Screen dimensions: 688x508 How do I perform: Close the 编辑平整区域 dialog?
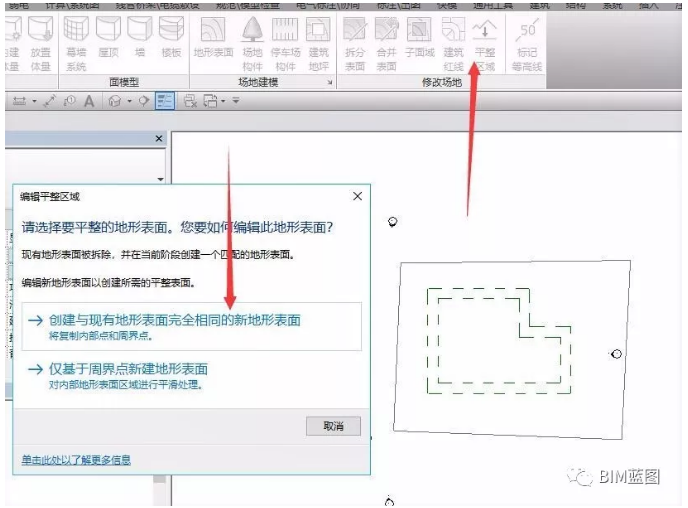pyautogui.click(x=358, y=196)
